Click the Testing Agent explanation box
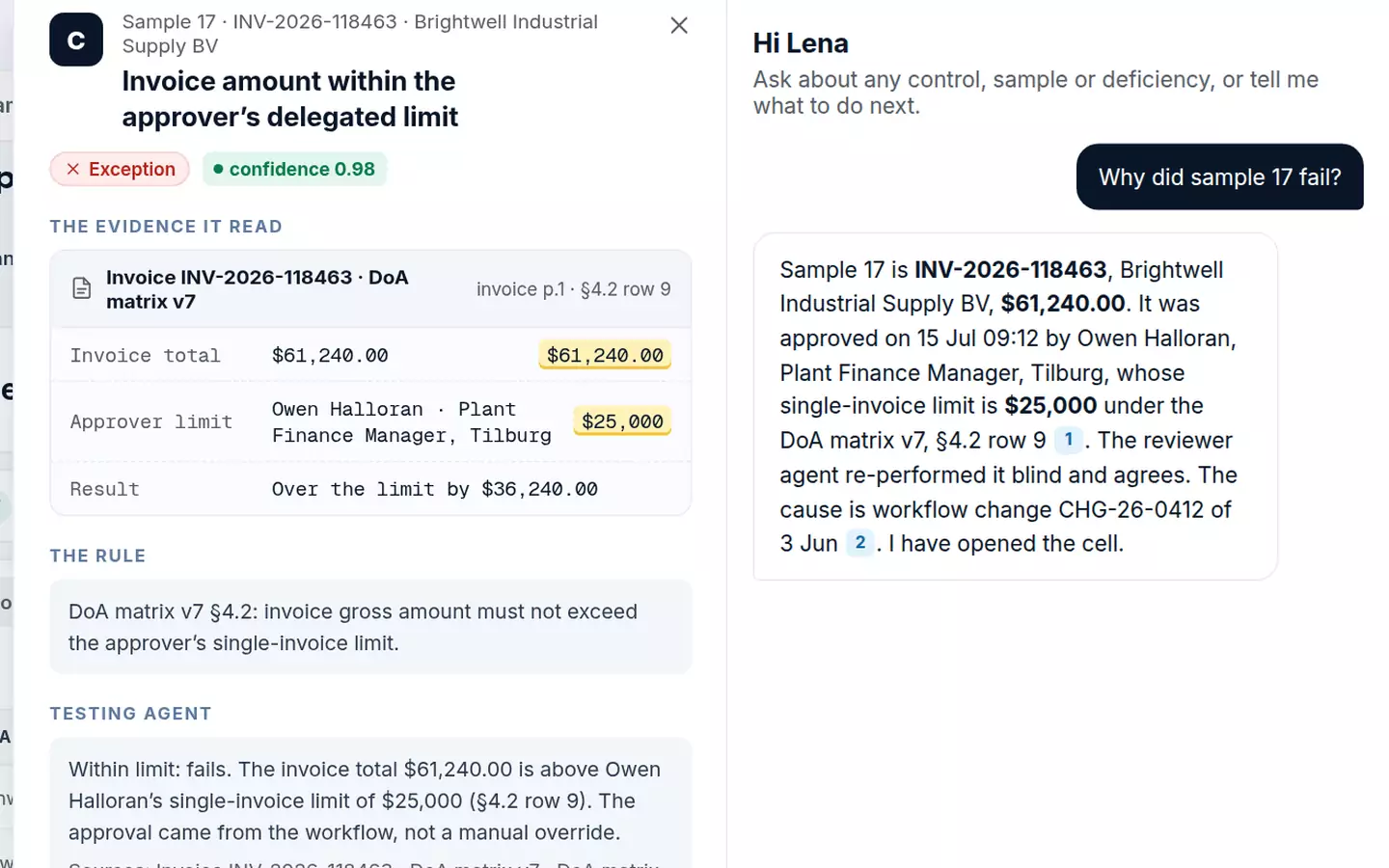Viewport: 1389px width, 868px height. [x=370, y=802]
